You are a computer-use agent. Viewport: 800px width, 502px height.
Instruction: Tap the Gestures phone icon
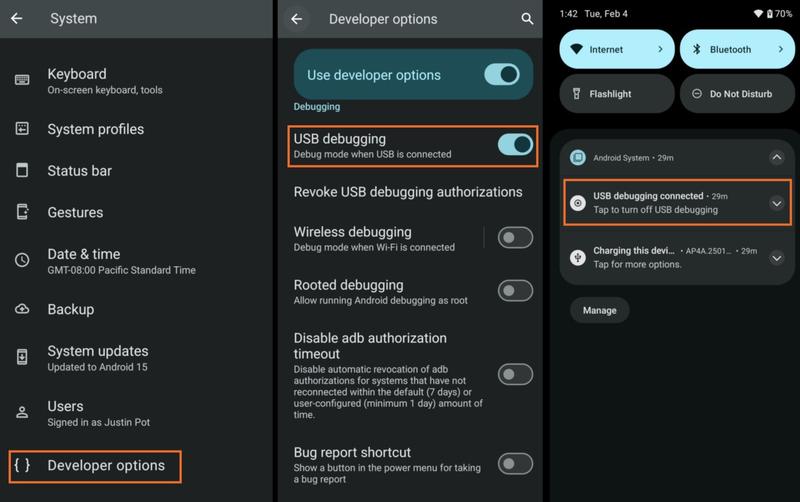tap(22, 212)
